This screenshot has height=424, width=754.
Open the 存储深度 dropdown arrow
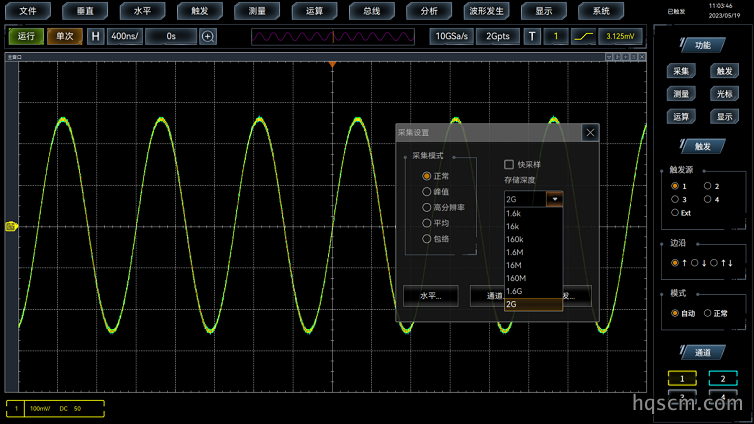554,199
